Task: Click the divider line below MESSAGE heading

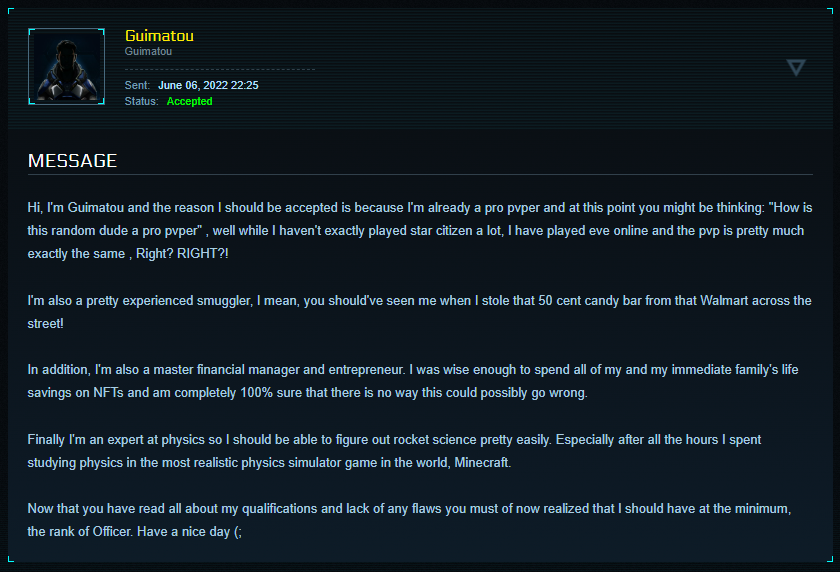Action: pos(420,174)
